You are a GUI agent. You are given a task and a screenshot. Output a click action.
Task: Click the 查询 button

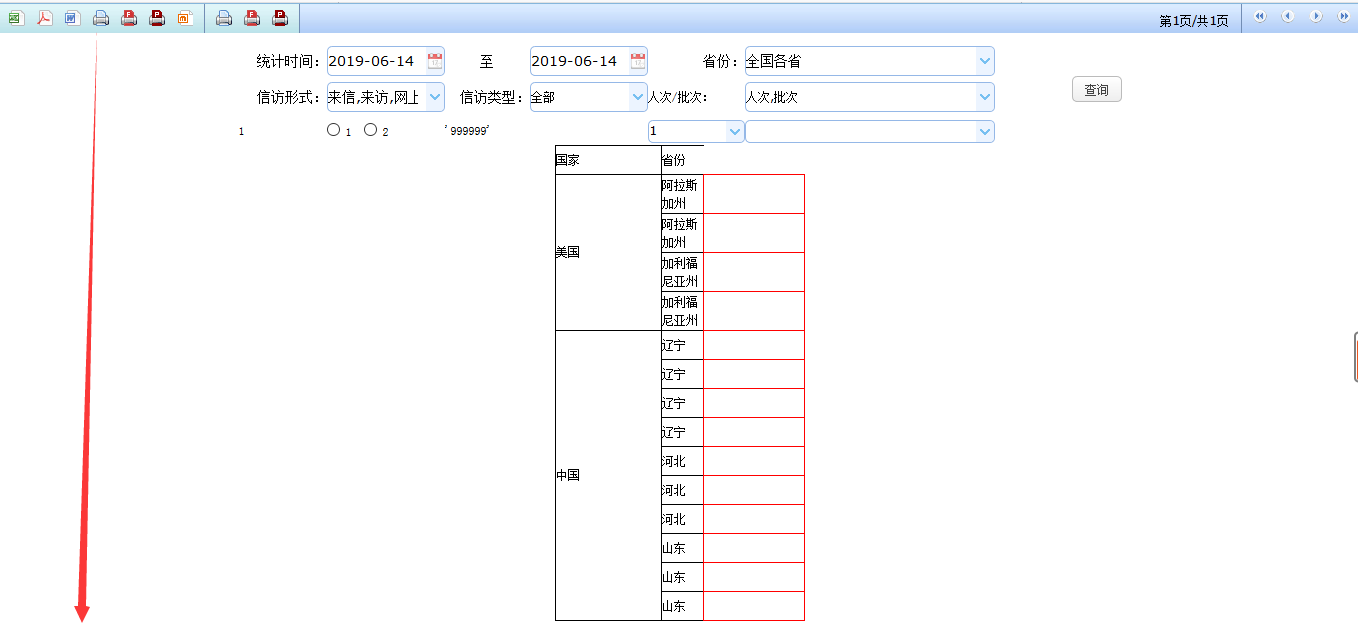coord(1097,90)
